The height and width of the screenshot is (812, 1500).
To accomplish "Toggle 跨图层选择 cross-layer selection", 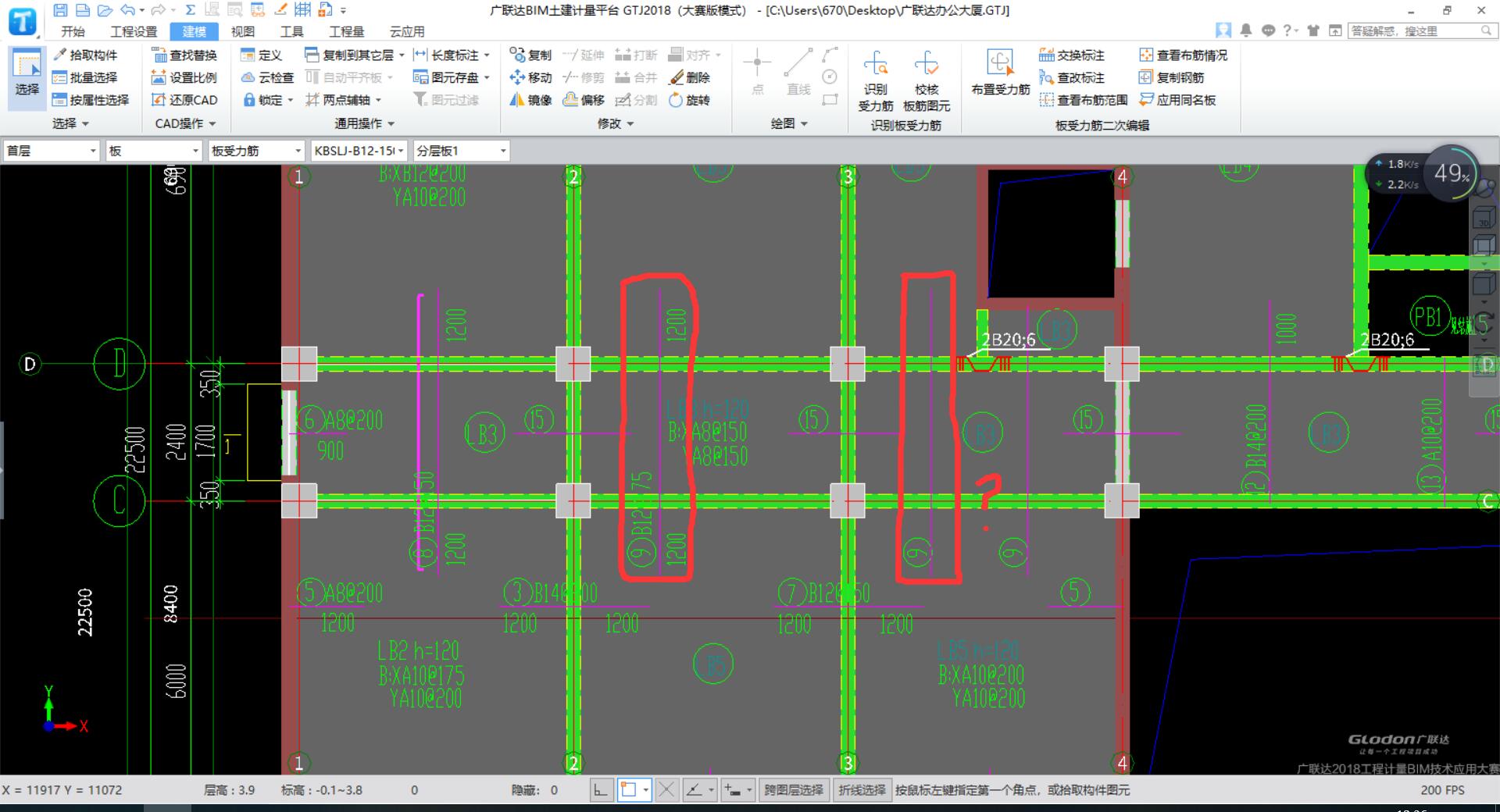I will pos(794,790).
